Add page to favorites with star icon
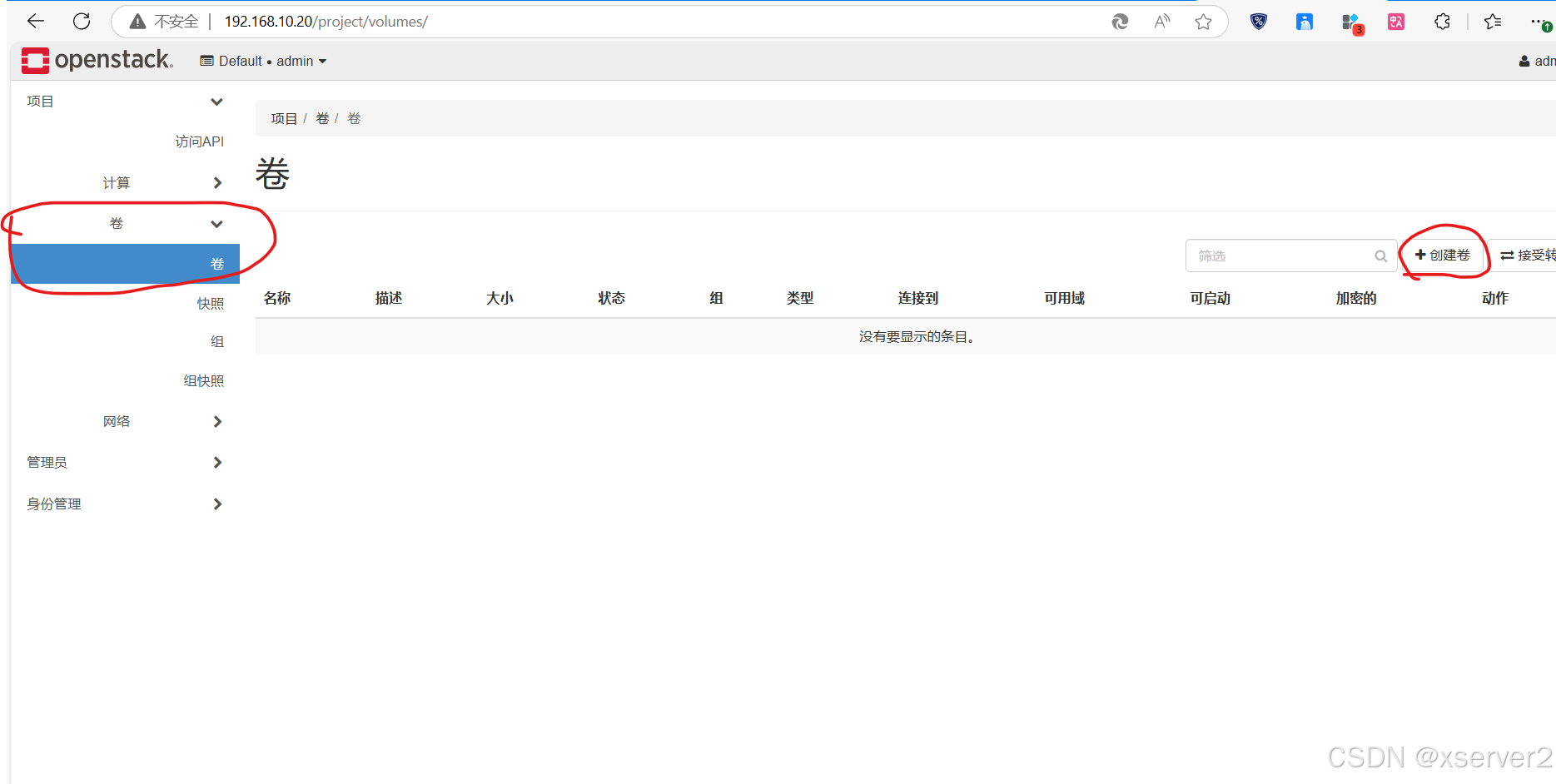 [1203, 22]
